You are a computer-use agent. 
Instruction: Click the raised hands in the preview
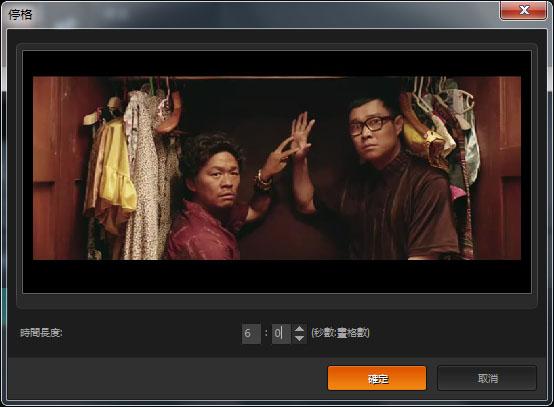click(x=293, y=141)
